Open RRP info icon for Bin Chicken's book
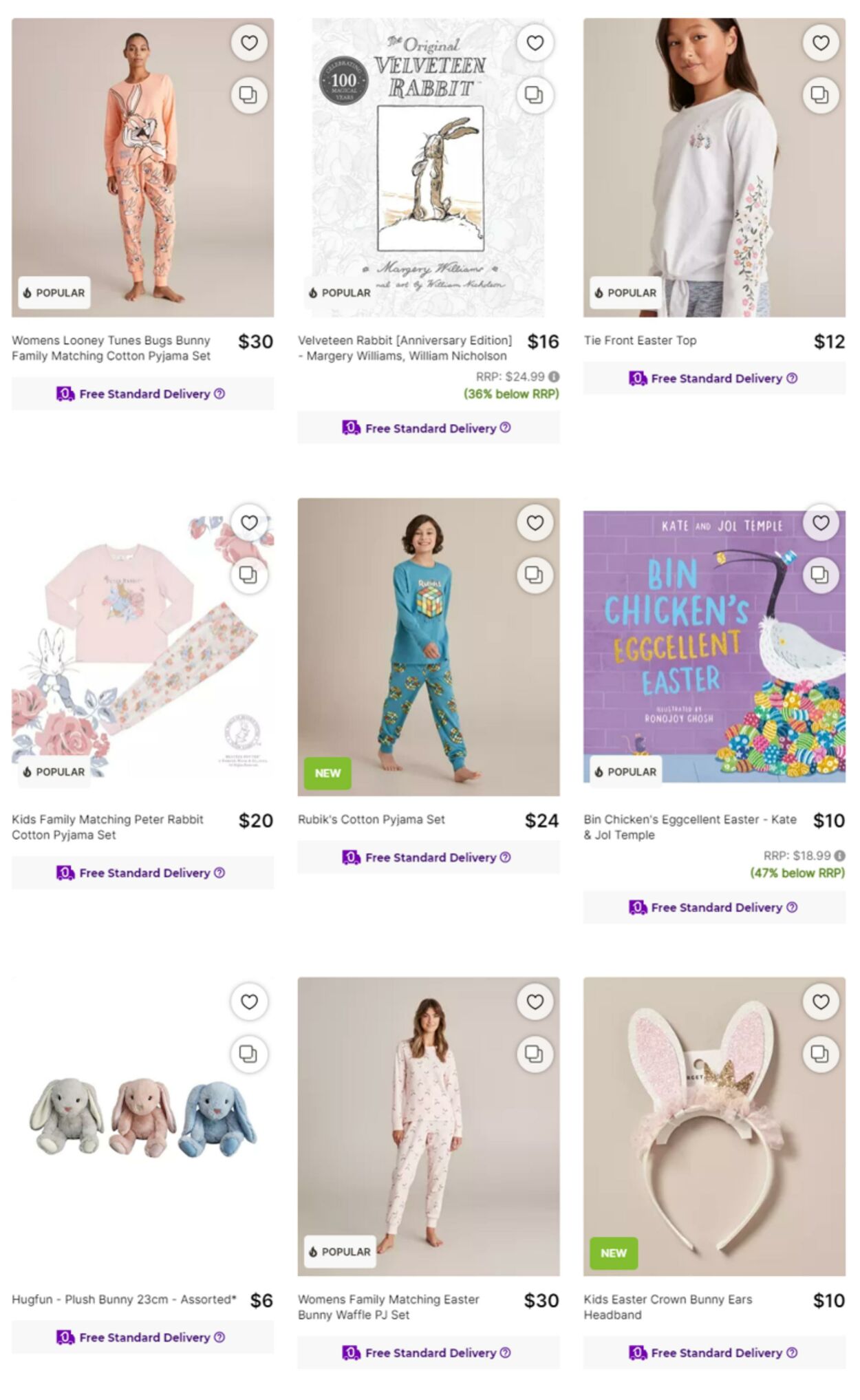Viewport: 860px width, 1400px height. coord(840,856)
